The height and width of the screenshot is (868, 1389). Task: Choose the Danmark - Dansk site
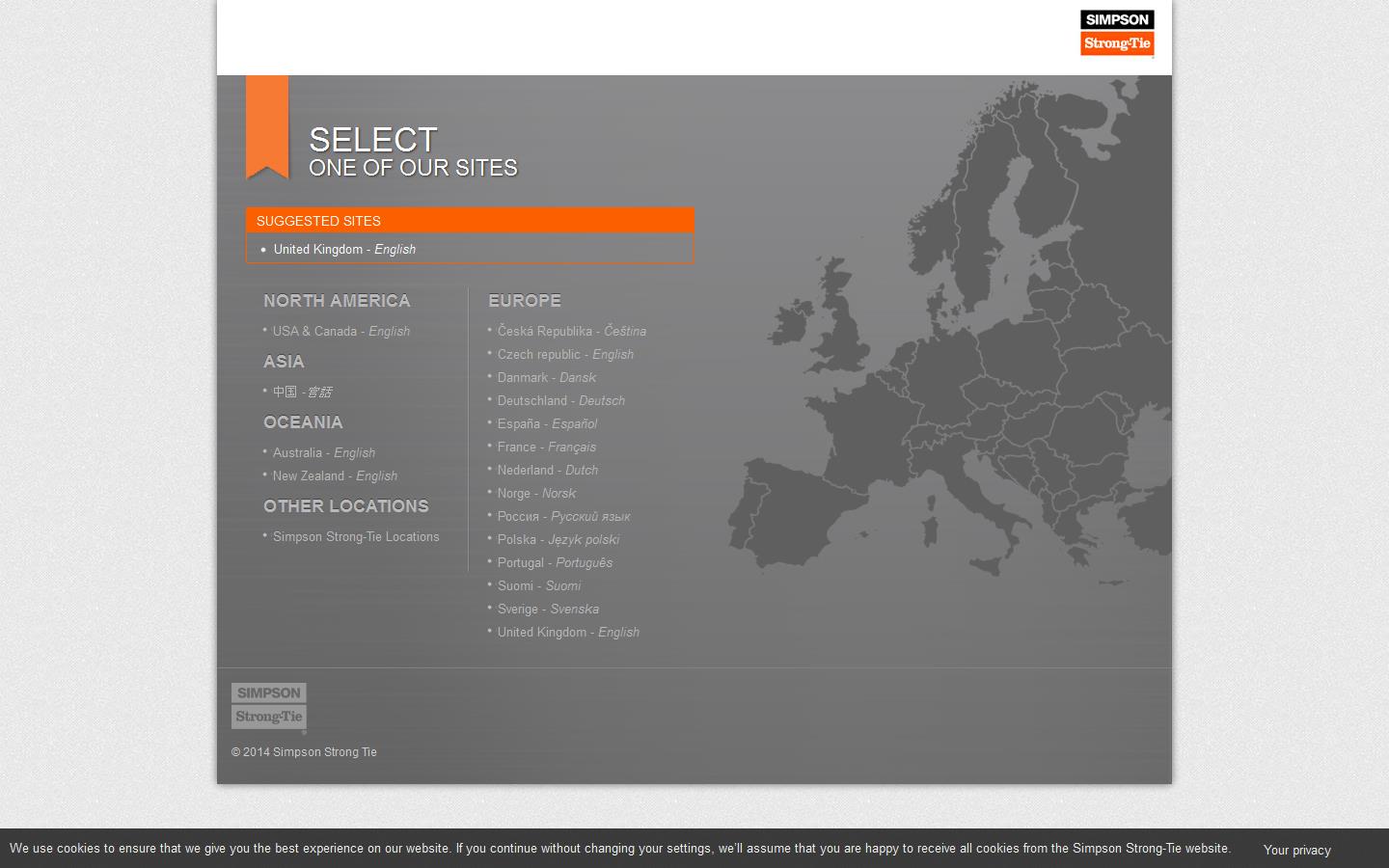[546, 378]
